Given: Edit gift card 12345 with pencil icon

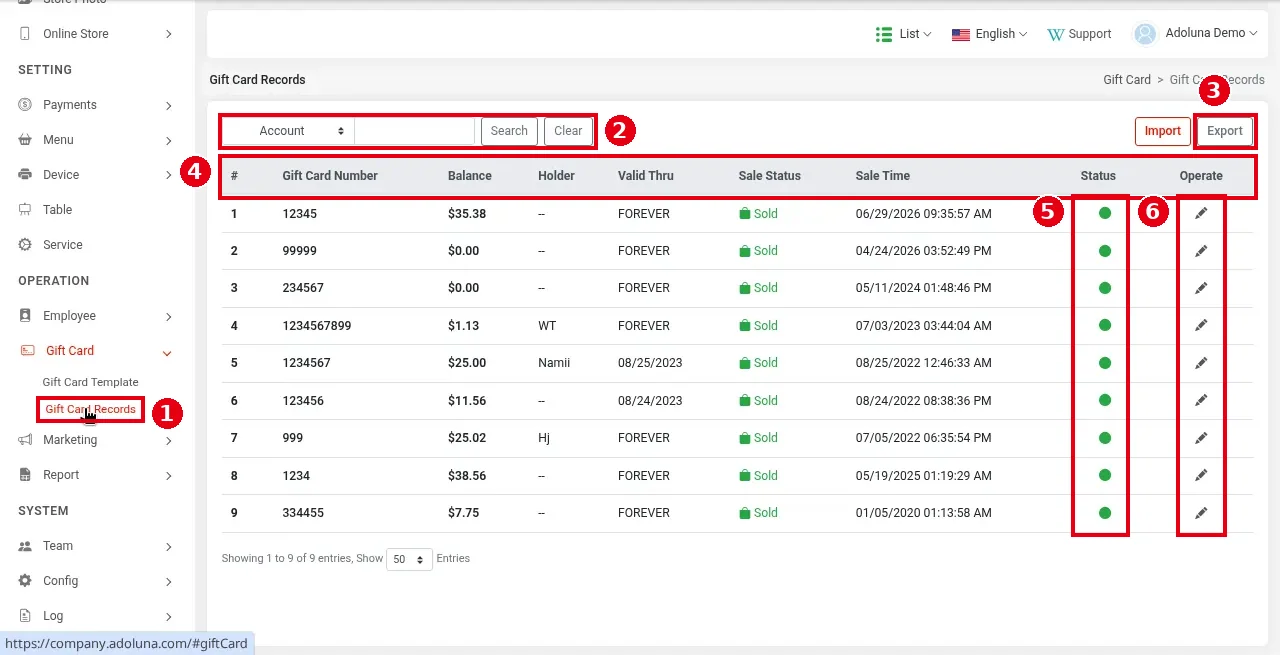Looking at the screenshot, I should [1201, 213].
